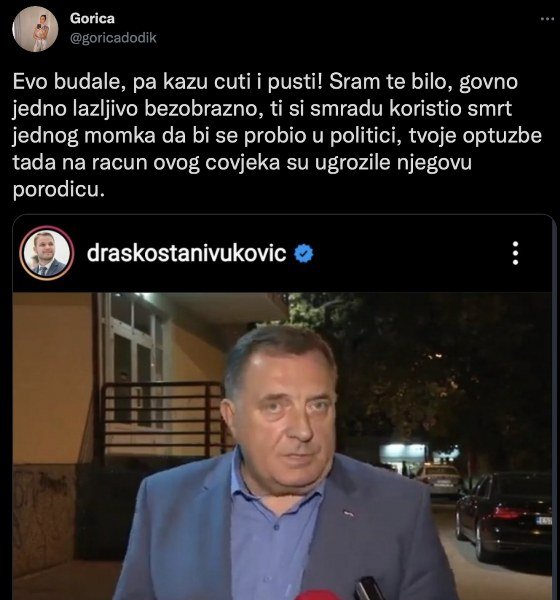Click the white car behind the black sedan
This screenshot has width=560, height=600.
tap(439, 480)
